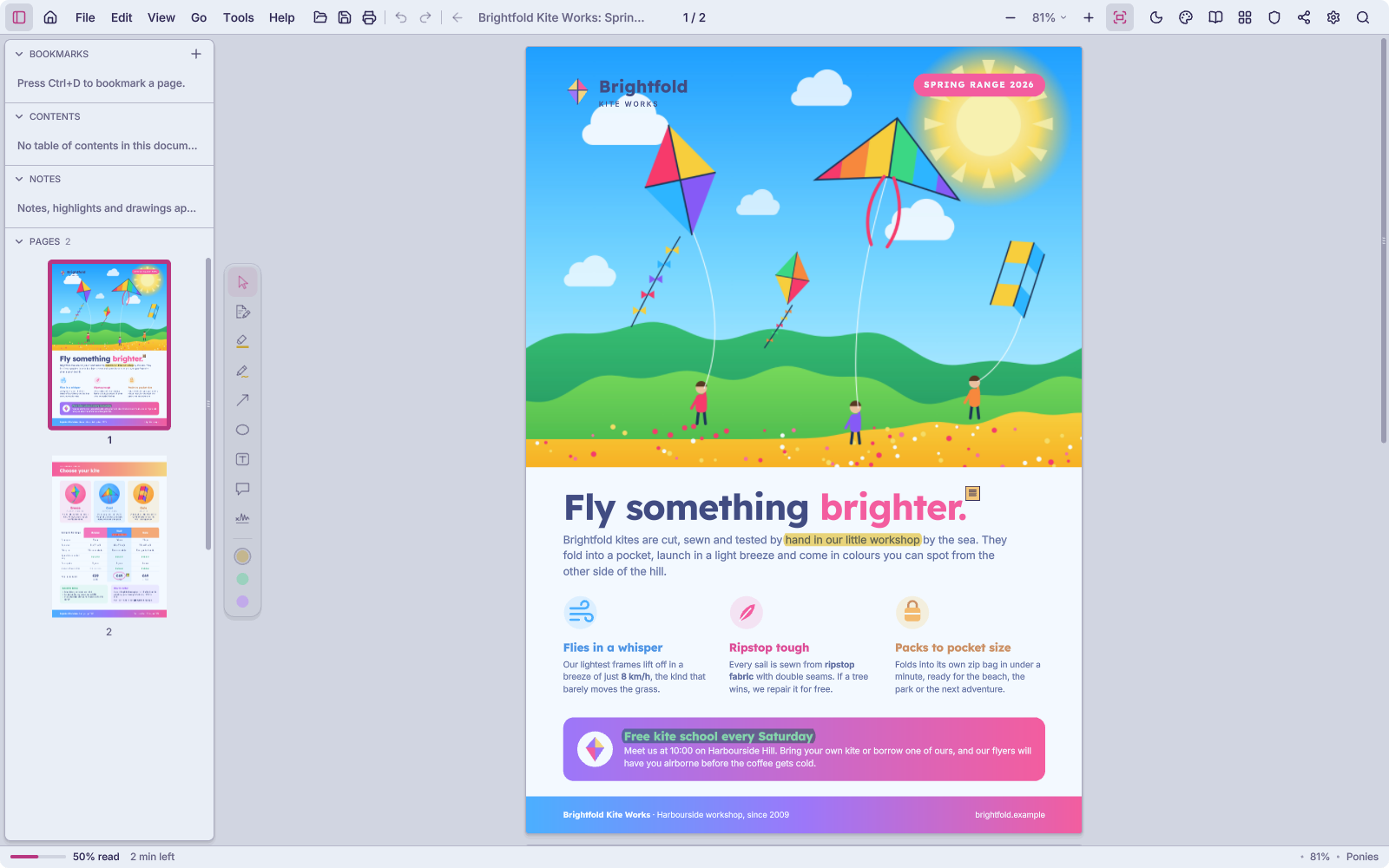Click the open folder icon

(x=320, y=17)
